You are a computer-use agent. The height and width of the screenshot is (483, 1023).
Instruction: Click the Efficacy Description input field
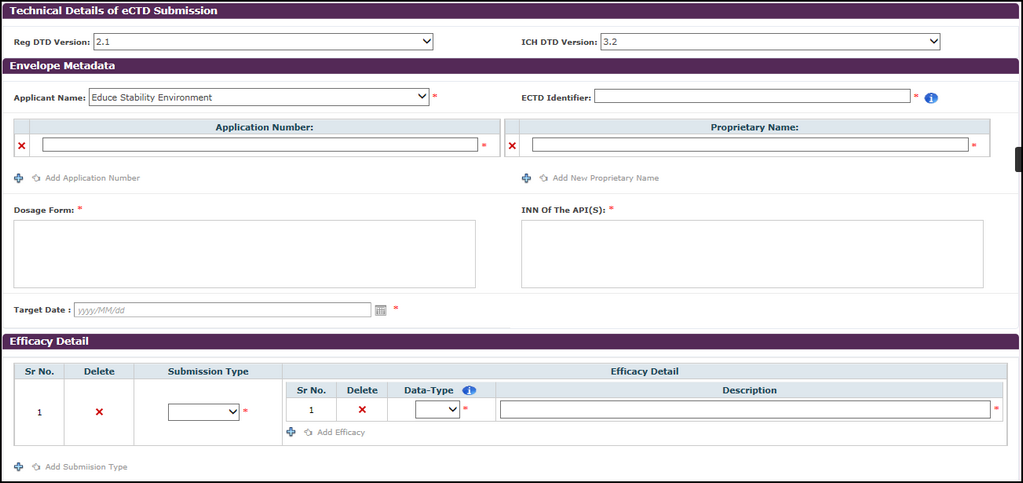(745, 409)
